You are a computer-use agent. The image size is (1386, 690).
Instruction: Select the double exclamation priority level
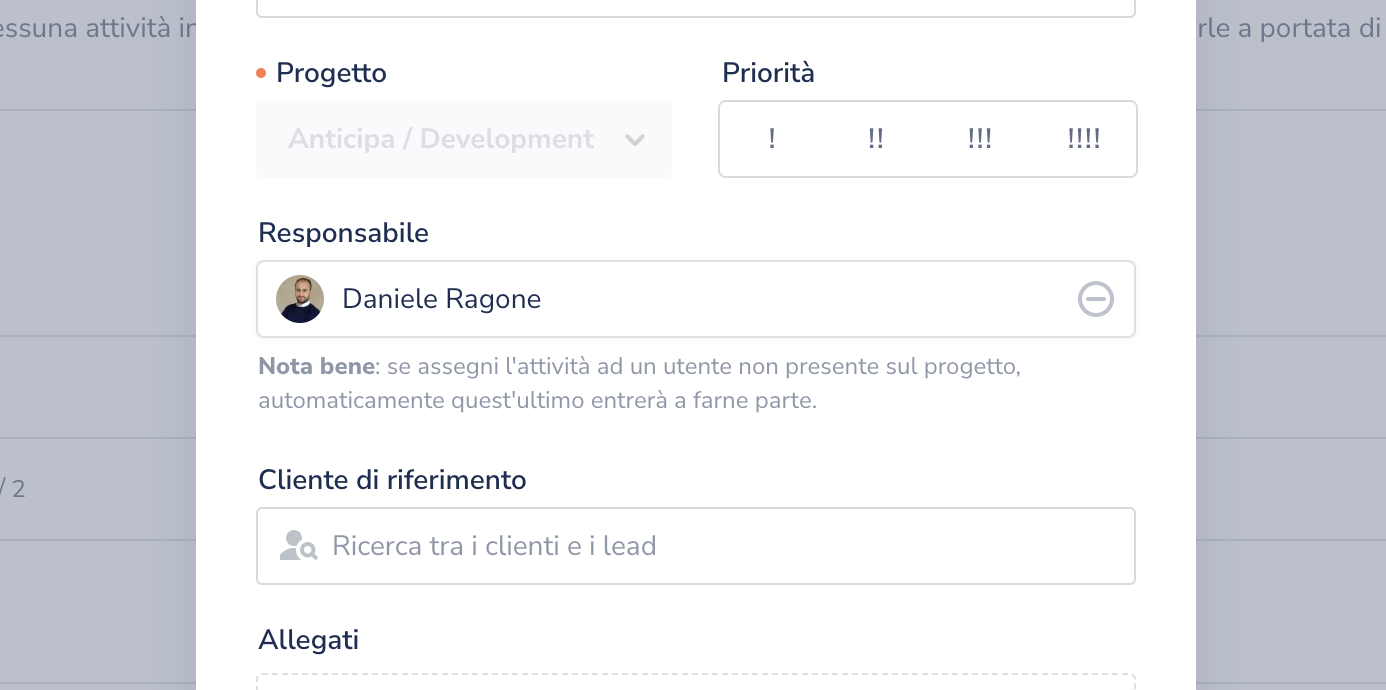pyautogui.click(x=876, y=139)
